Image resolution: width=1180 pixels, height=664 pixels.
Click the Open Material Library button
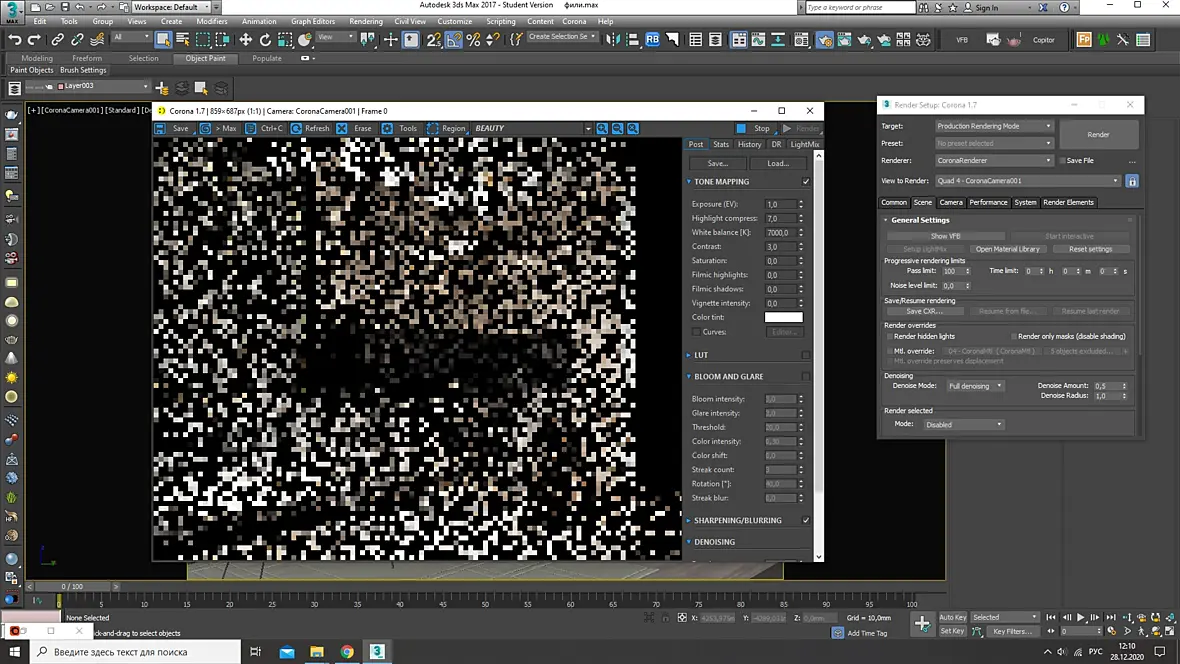1007,249
